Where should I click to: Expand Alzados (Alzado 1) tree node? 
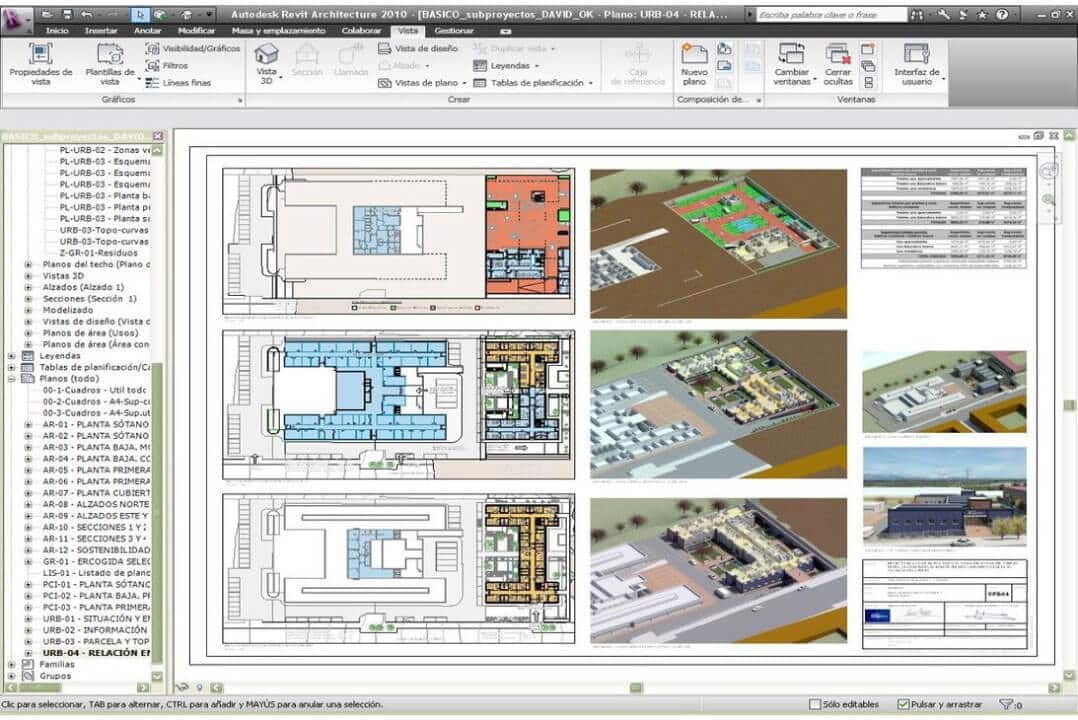pos(28,287)
